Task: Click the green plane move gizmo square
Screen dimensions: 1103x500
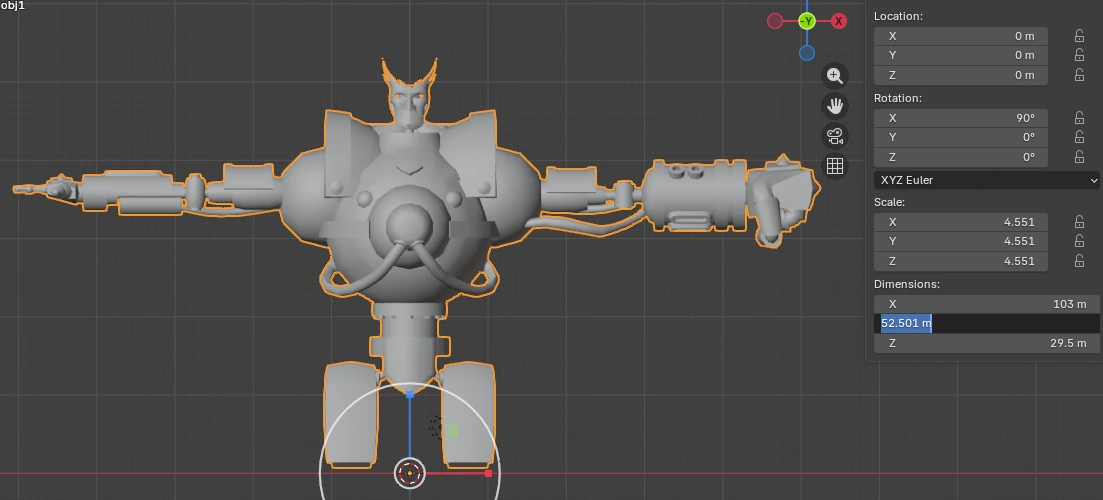Action: tap(452, 430)
